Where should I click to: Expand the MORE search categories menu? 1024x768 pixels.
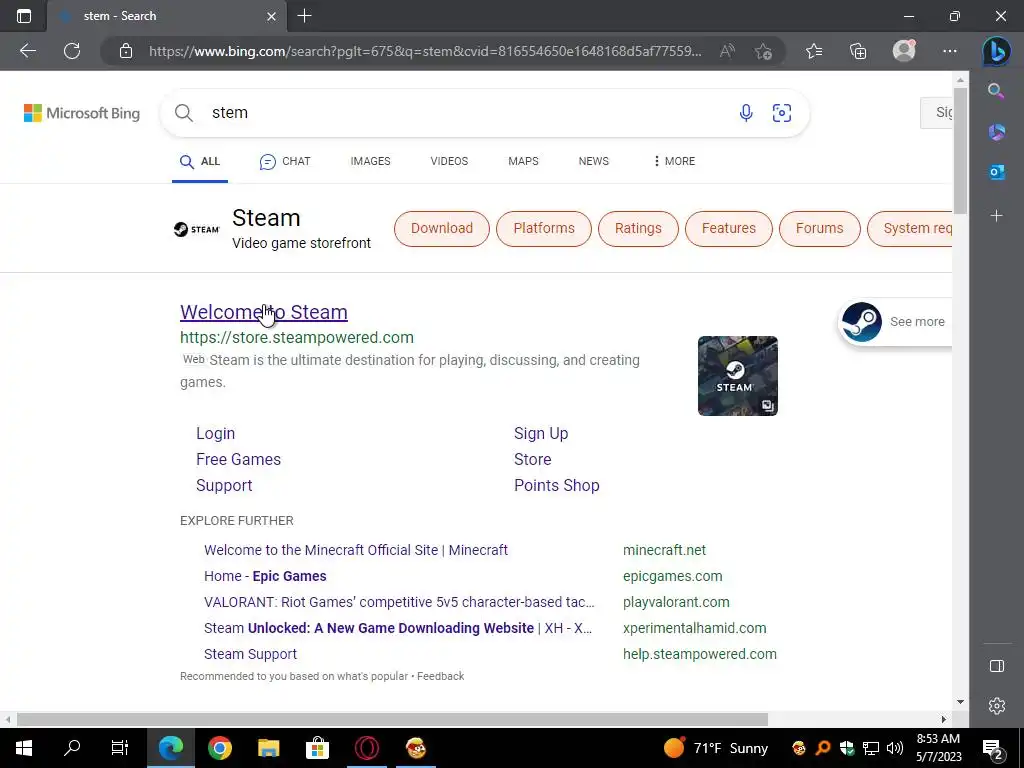[x=674, y=161]
